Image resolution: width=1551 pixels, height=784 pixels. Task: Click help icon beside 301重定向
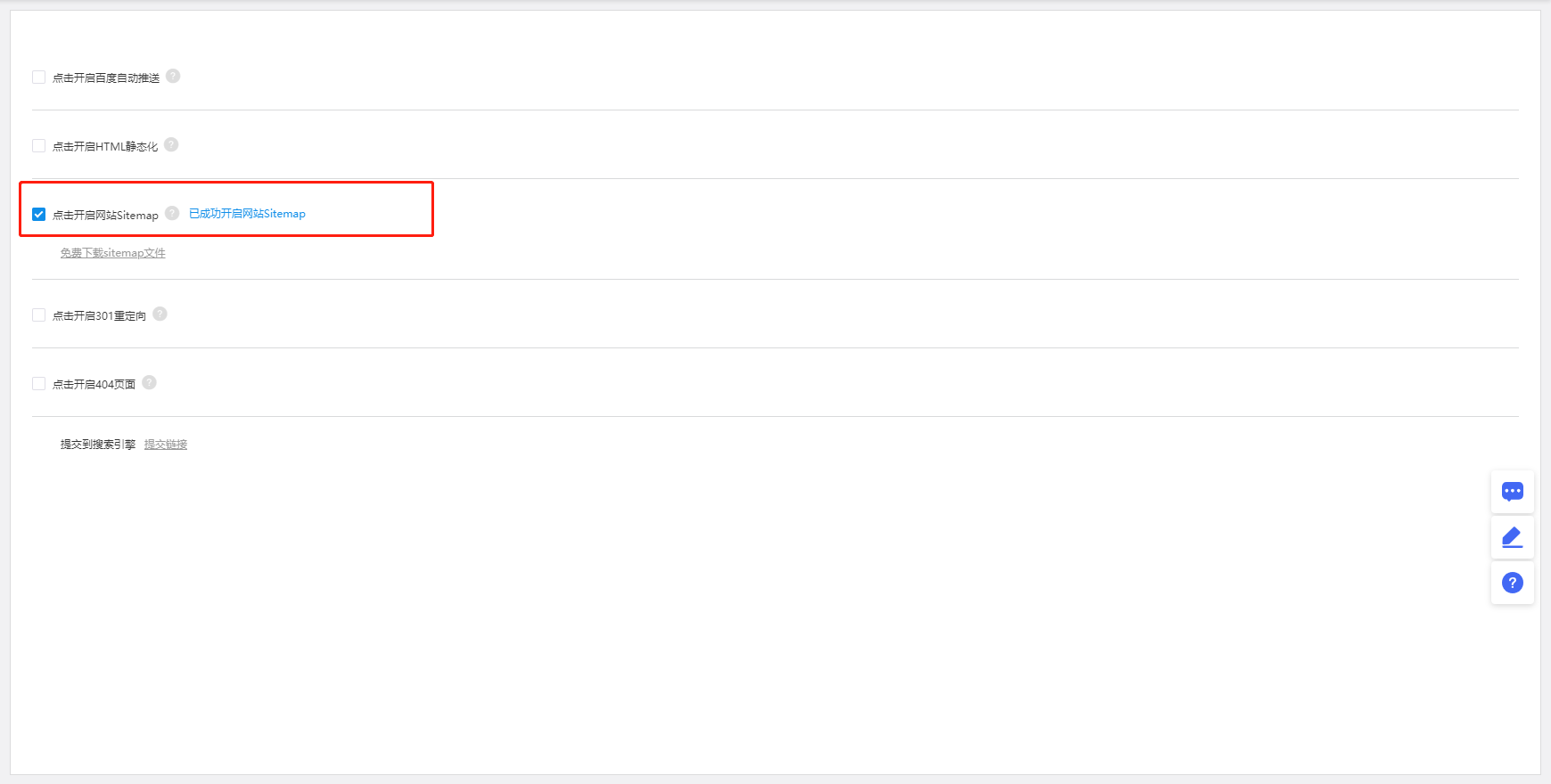click(x=160, y=314)
